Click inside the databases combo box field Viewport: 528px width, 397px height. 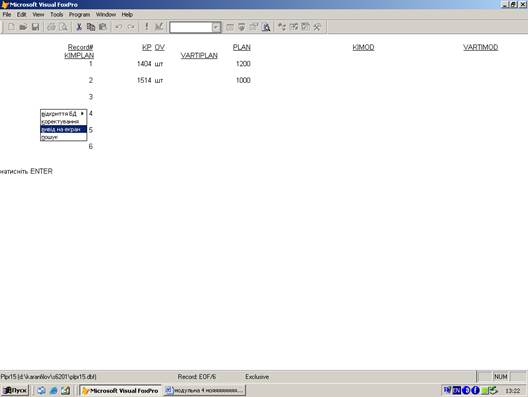[x=191, y=27]
